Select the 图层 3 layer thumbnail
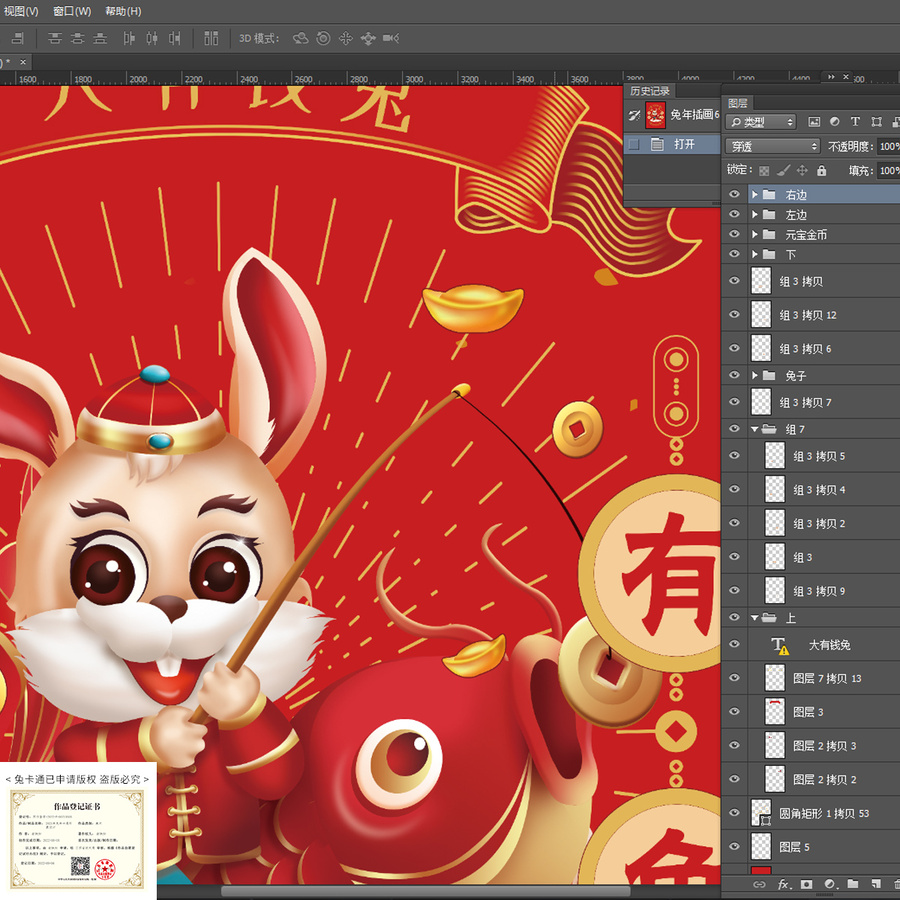 775,712
